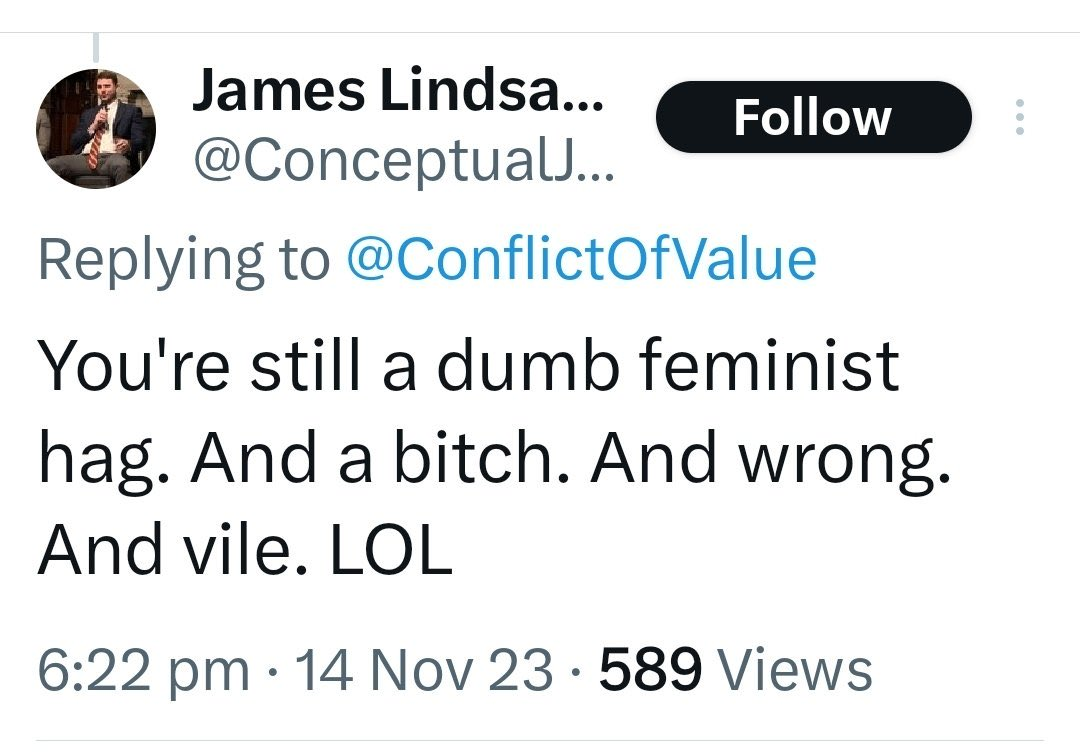Click the tweet's first line of text
1080x752 pixels.
[x=468, y=366]
